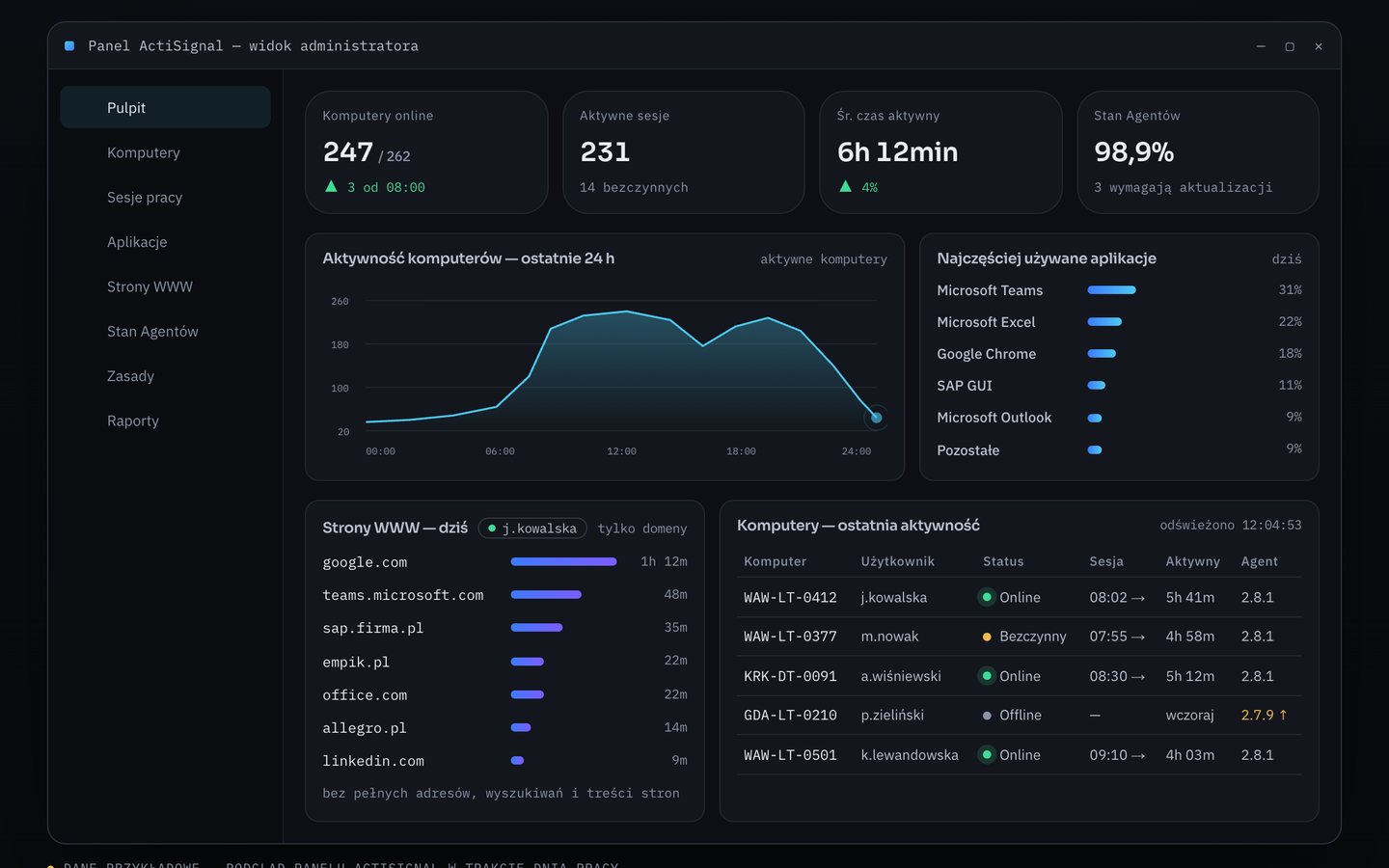Click the green status dot in WAW-LT-0501 row
The height and width of the screenshot is (868, 1389).
pyautogui.click(x=987, y=755)
